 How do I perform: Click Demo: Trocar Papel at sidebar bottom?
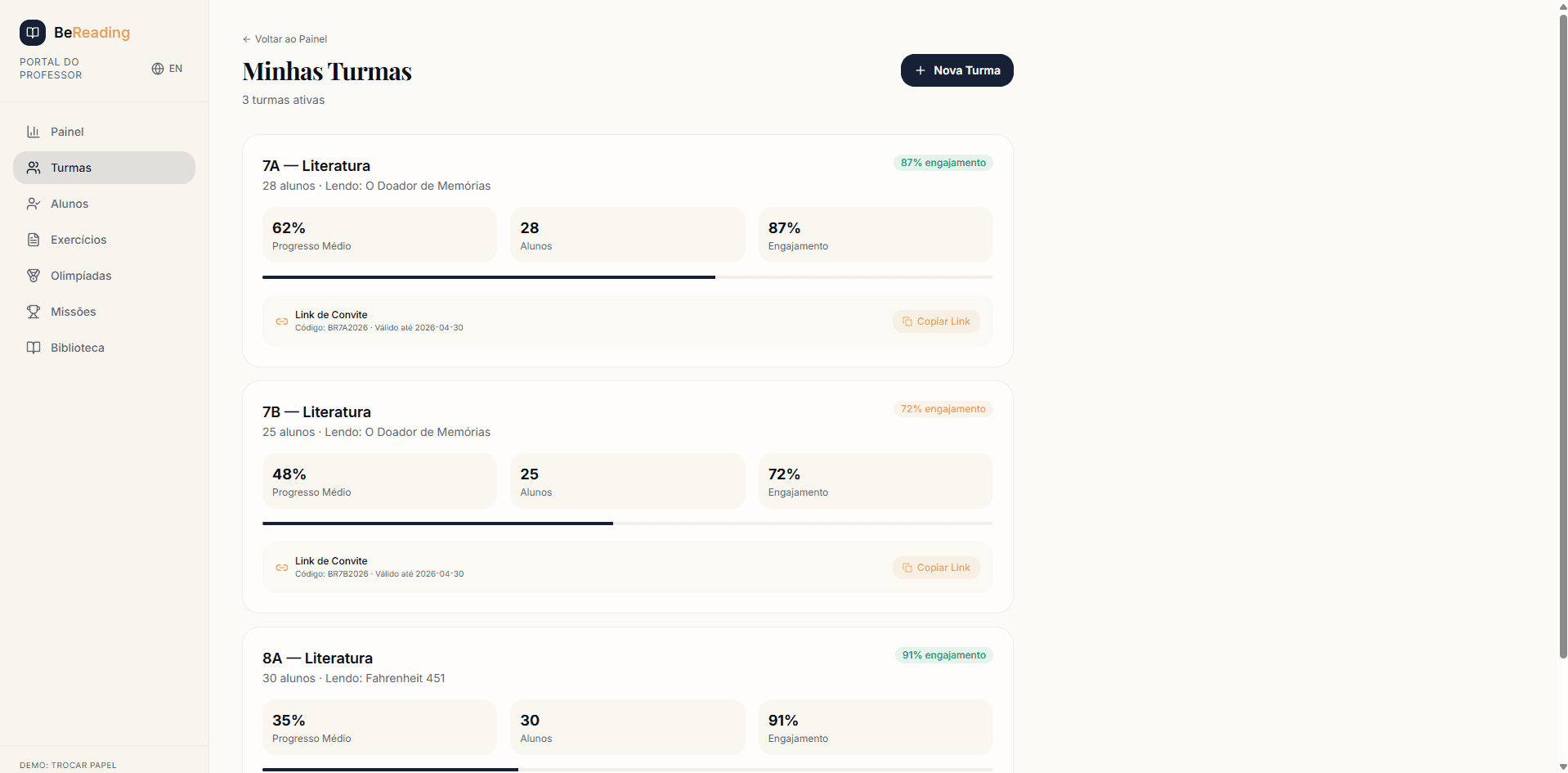(68, 766)
